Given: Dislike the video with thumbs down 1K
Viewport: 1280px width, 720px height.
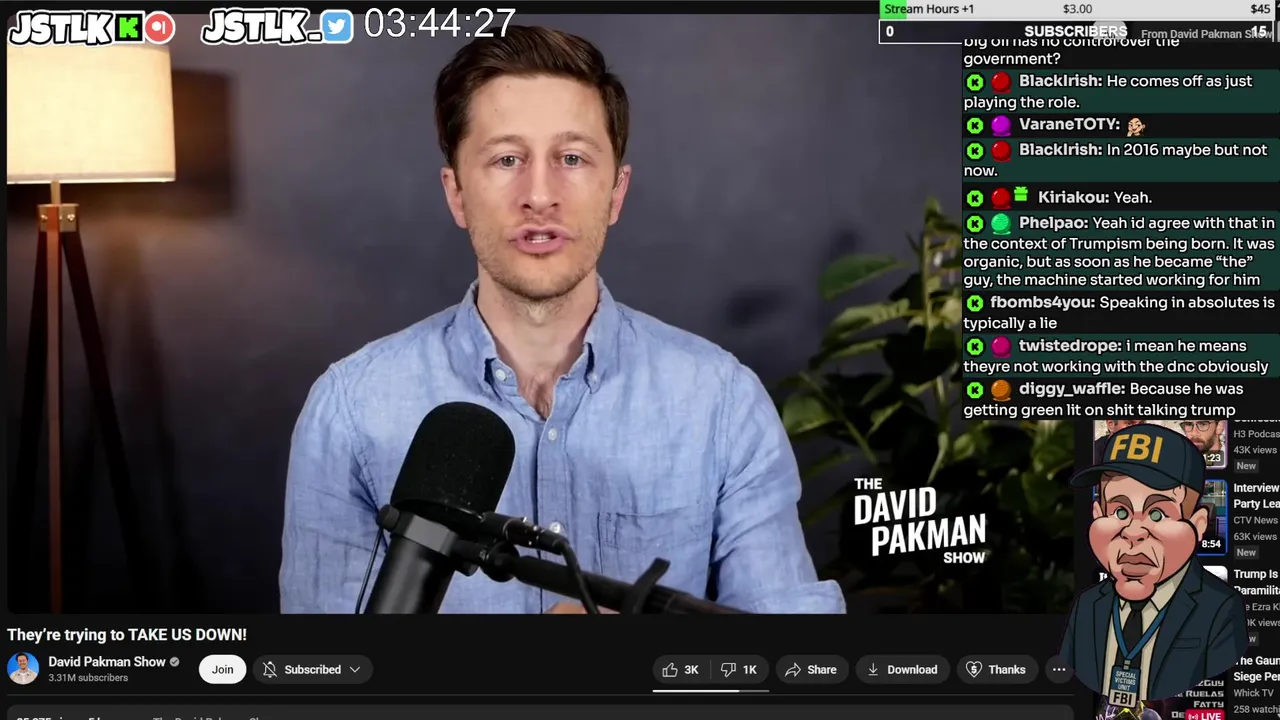Looking at the screenshot, I should click(x=739, y=670).
